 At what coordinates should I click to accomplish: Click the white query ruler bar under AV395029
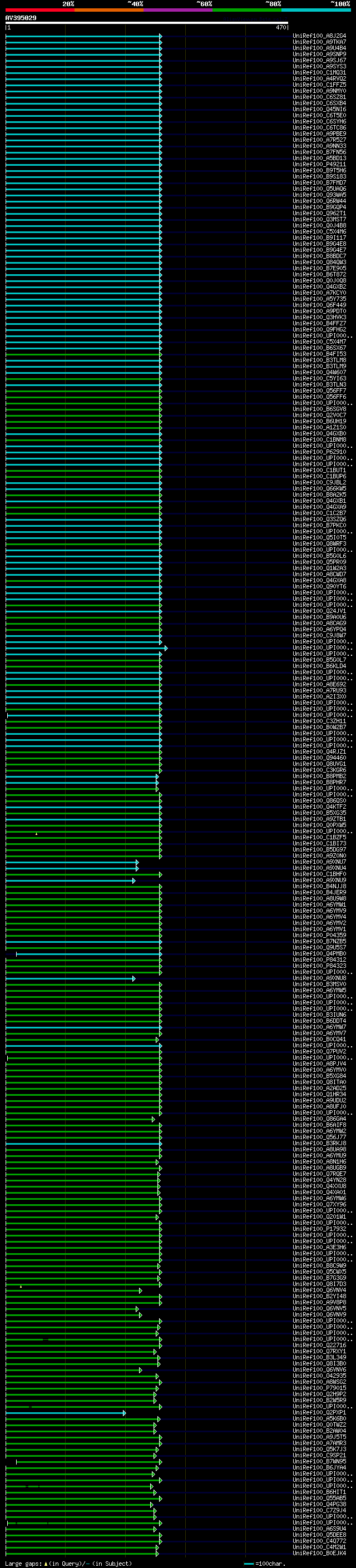147,23
